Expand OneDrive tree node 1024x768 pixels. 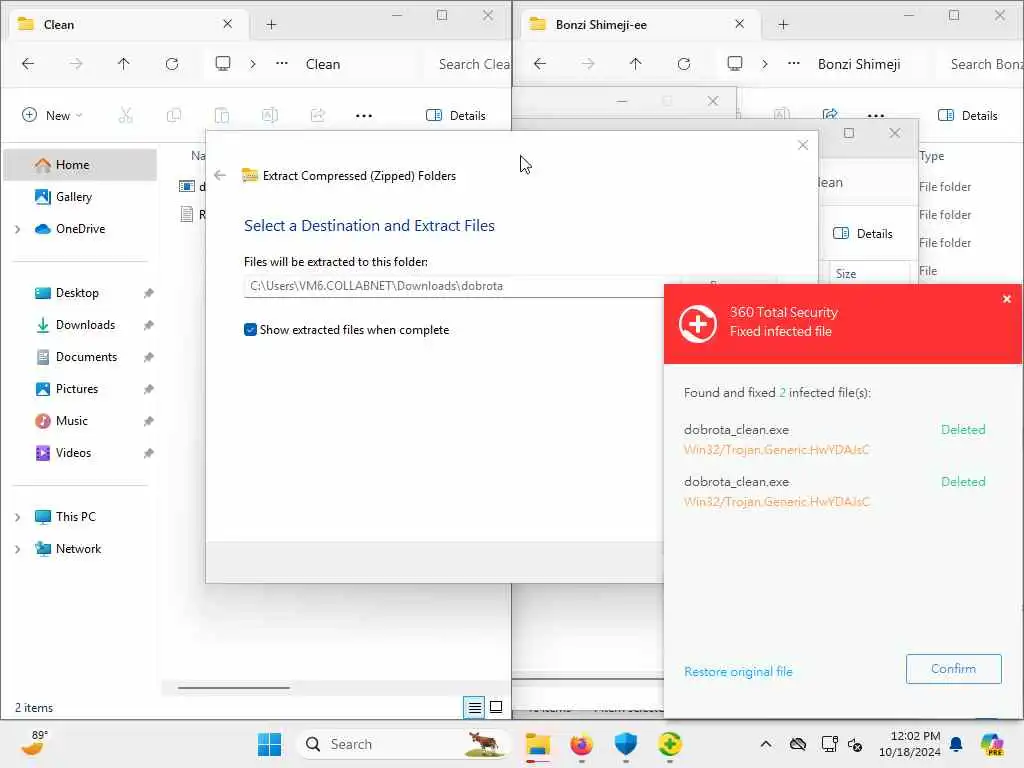18,229
